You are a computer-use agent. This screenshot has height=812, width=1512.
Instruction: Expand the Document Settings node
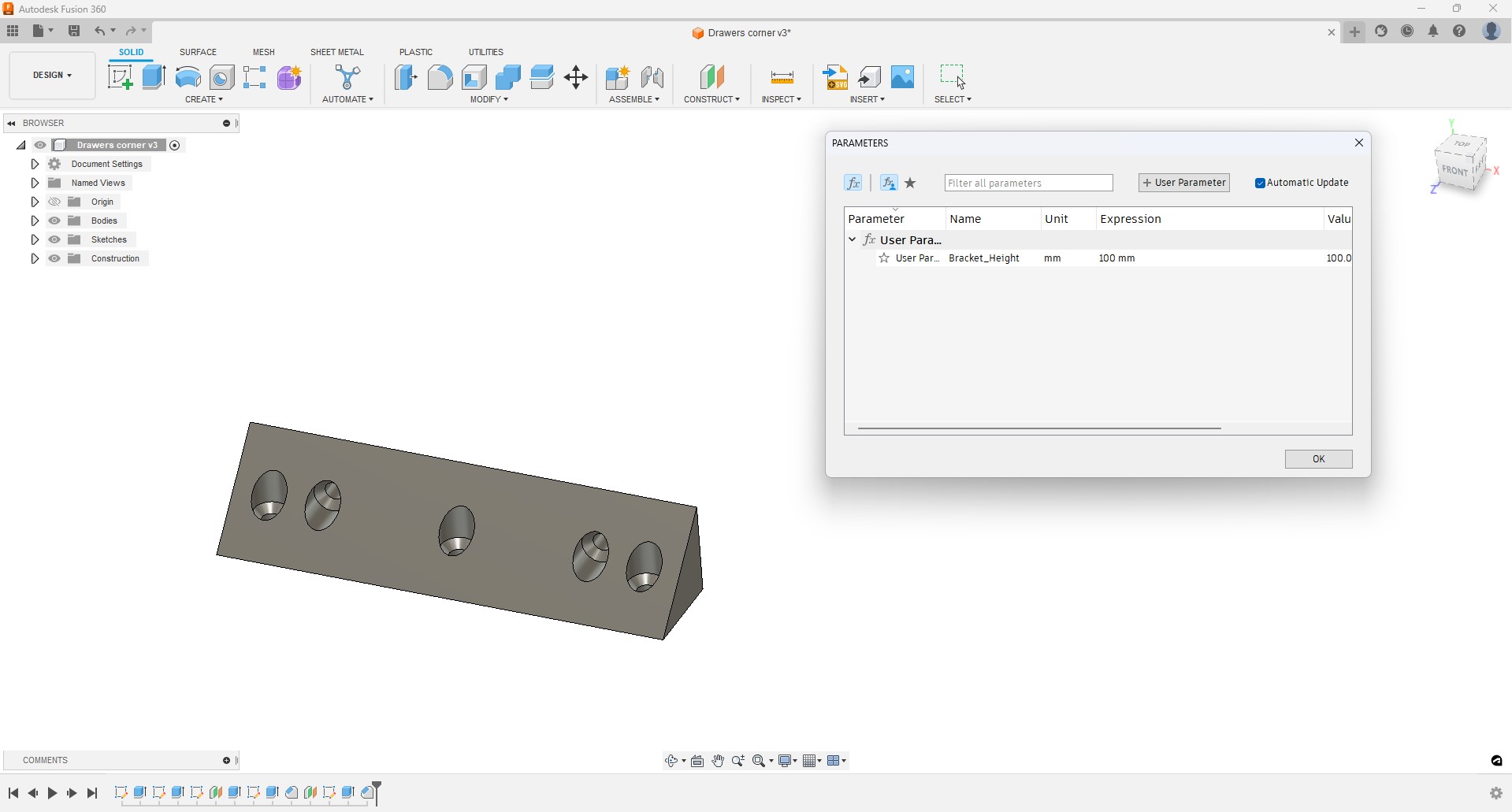coord(35,164)
